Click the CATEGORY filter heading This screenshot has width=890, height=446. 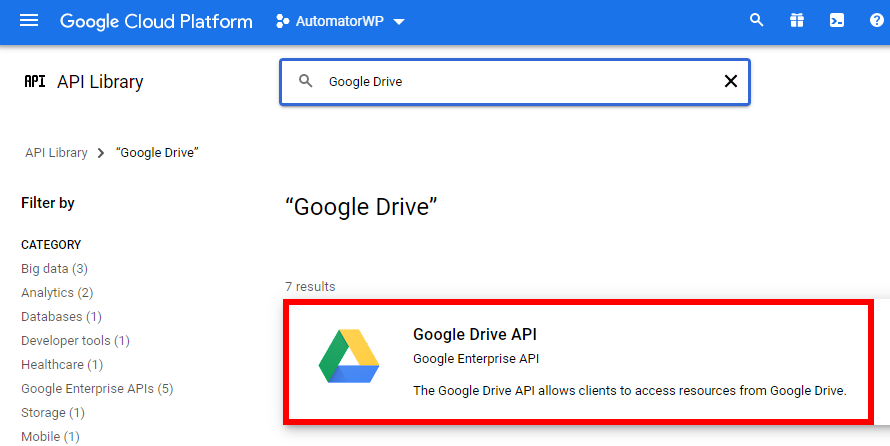pyautogui.click(x=51, y=245)
